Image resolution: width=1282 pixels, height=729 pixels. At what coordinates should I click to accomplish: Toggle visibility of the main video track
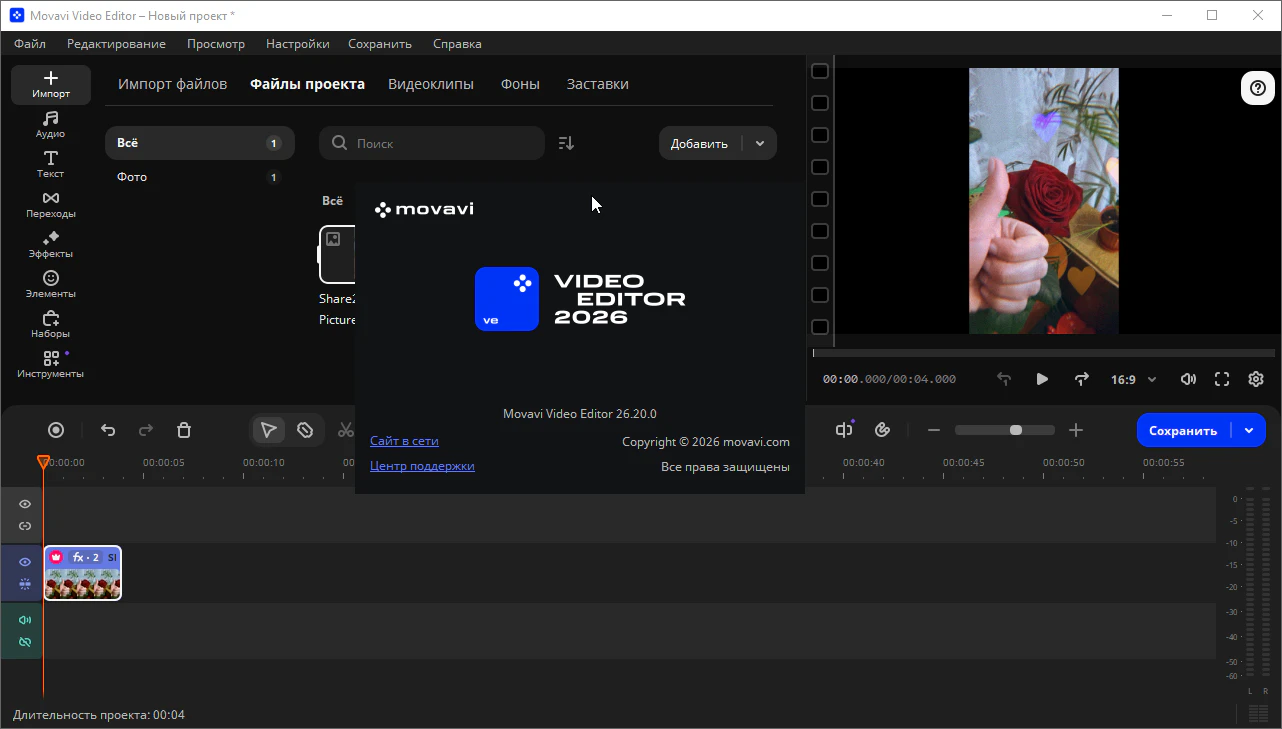(x=25, y=562)
